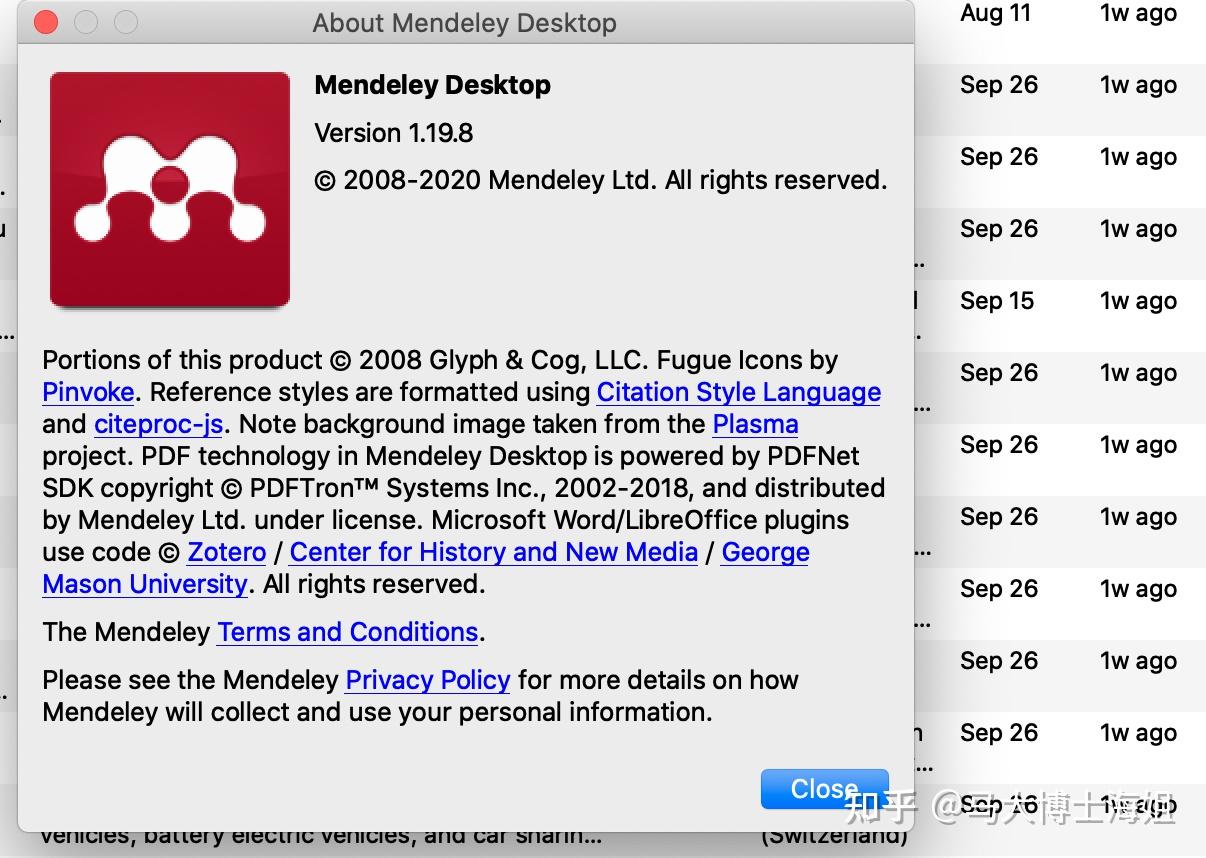
Task: Click the greyed-out zoom window button
Action: [x=126, y=22]
